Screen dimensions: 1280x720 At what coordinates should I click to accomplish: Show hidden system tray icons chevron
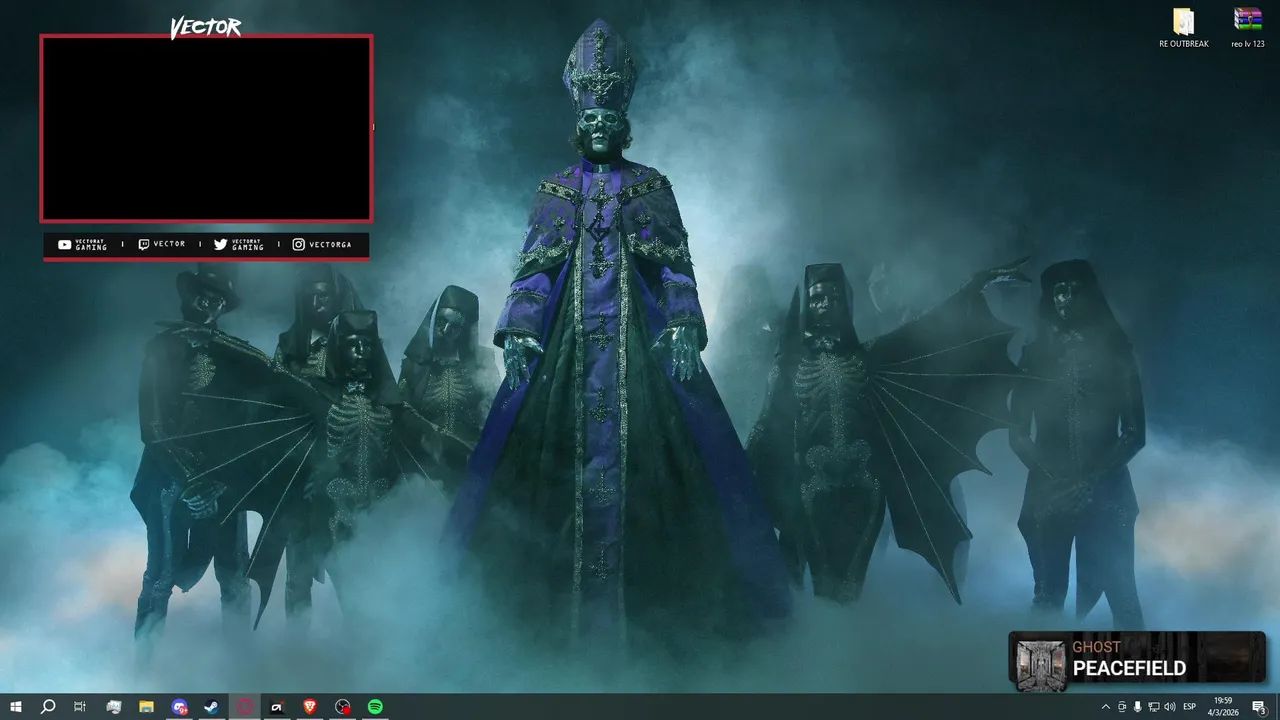[1105, 707]
